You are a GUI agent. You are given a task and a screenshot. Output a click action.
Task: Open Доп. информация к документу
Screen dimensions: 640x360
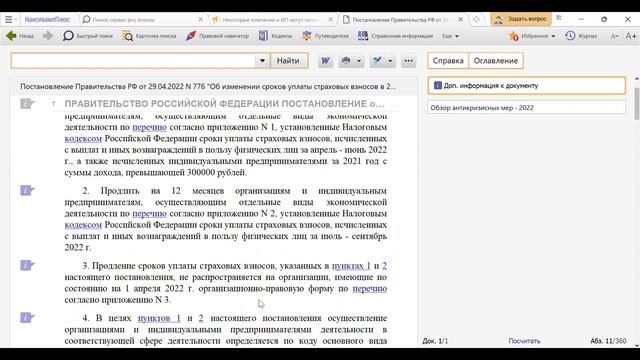527,86
